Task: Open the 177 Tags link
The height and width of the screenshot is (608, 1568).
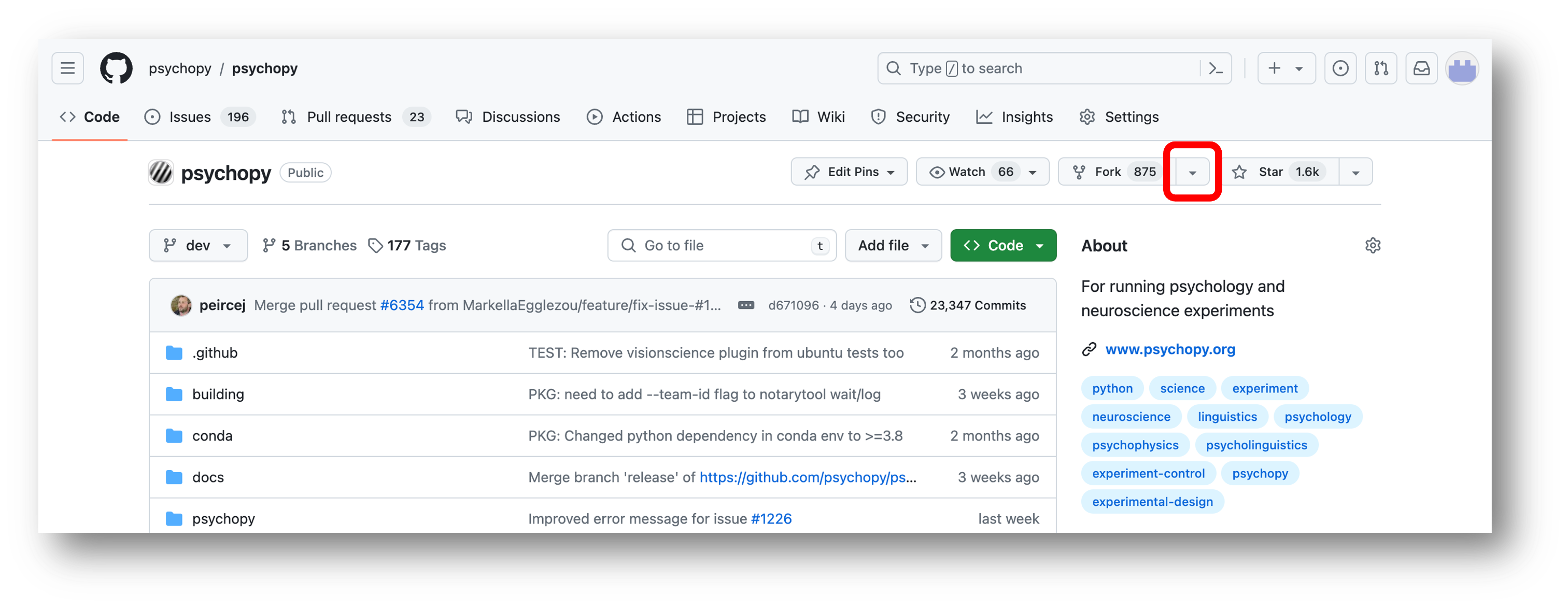Action: pos(407,245)
